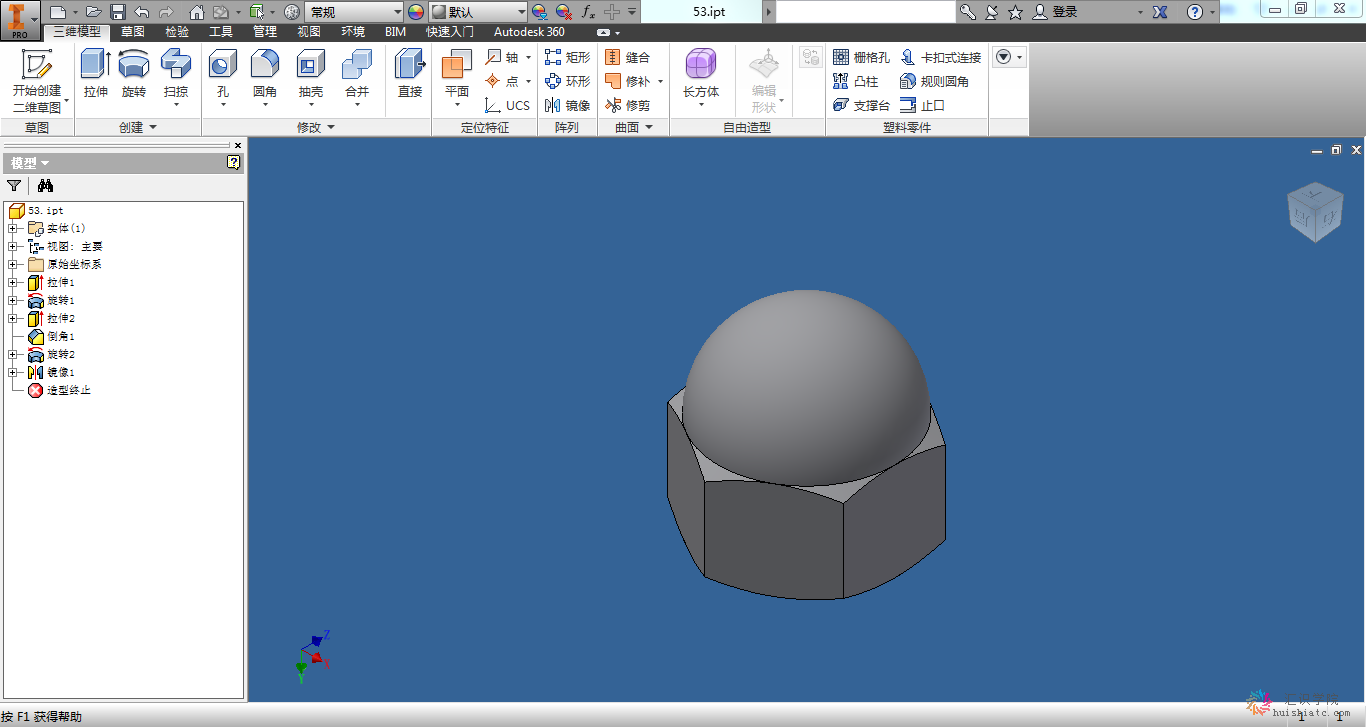Image resolution: width=1366 pixels, height=727 pixels.
Task: Expand the 镜像1 feature node
Action: pyautogui.click(x=13, y=372)
